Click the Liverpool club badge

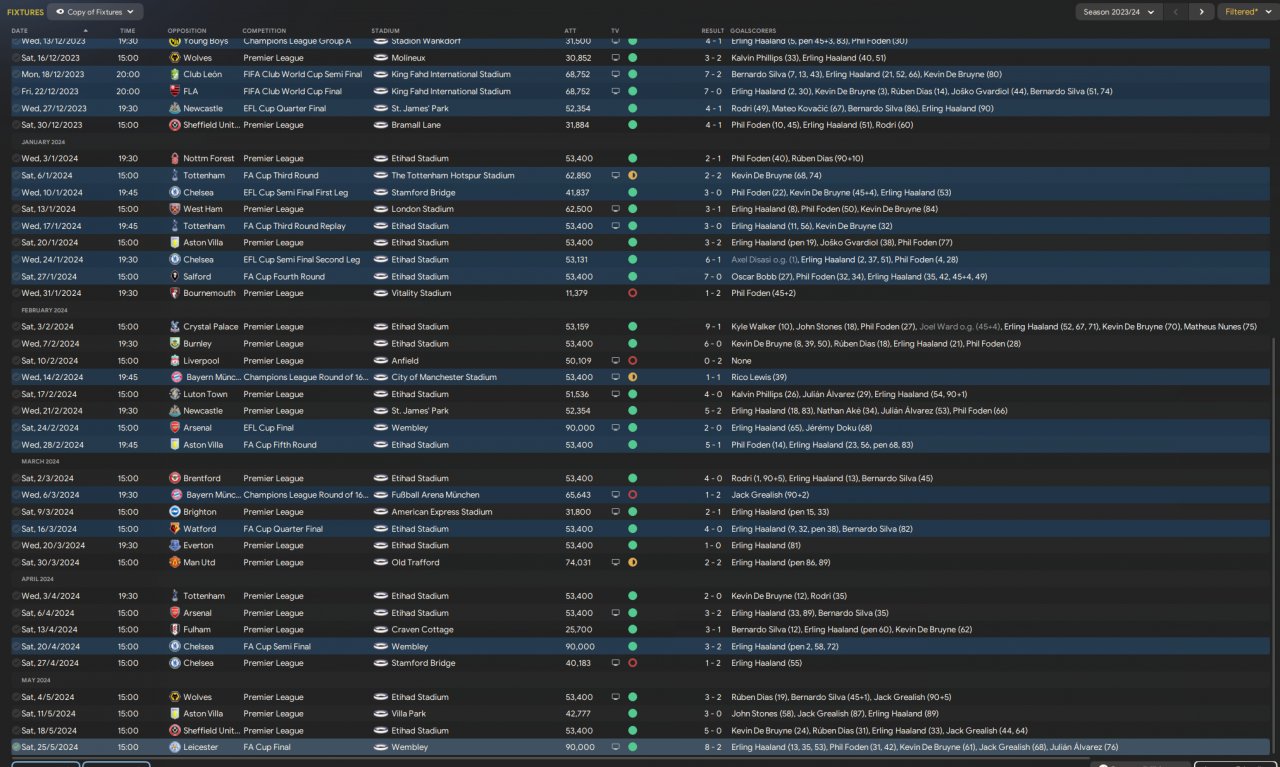[175, 361]
